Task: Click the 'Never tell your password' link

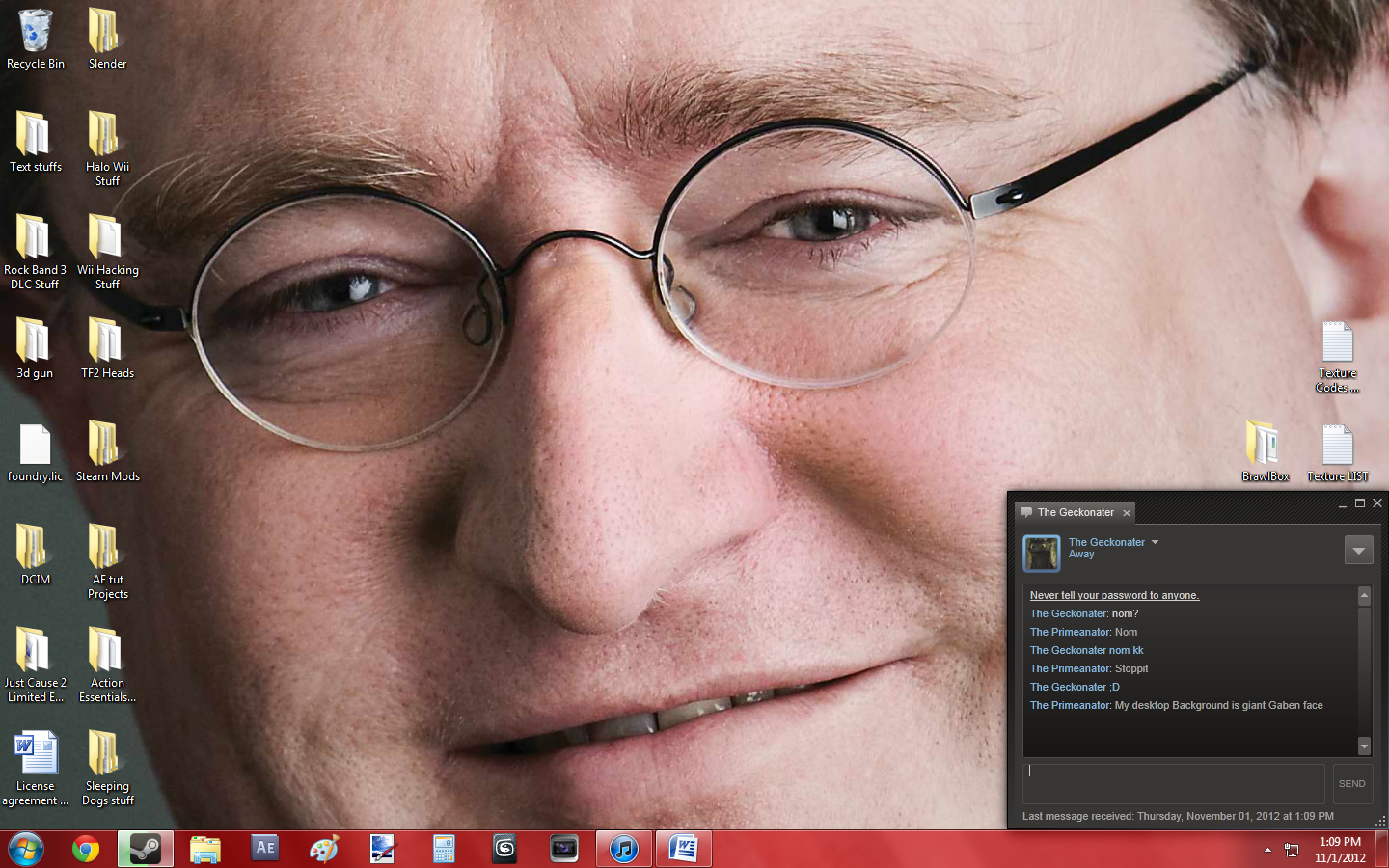Action: point(1114,595)
